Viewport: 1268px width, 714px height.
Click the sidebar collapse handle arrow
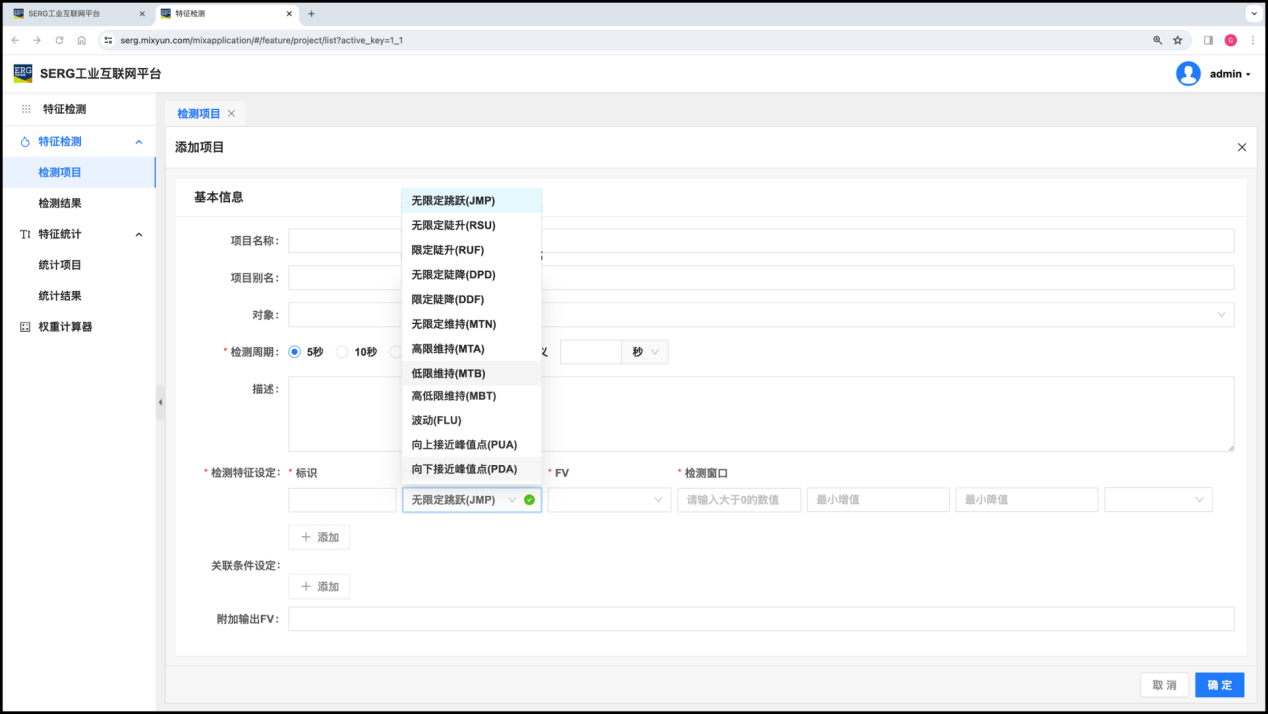[x=160, y=402]
